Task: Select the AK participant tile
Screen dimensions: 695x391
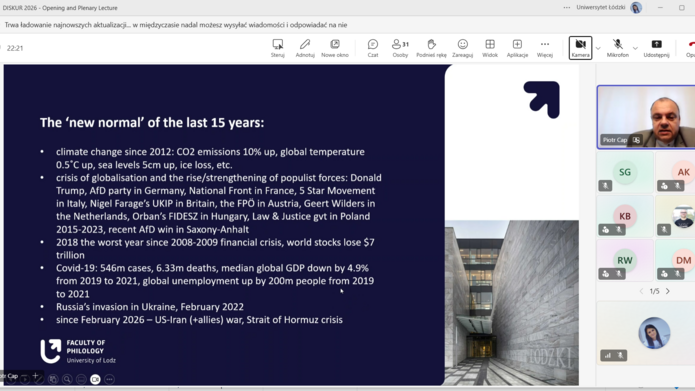Action: pyautogui.click(x=675, y=172)
